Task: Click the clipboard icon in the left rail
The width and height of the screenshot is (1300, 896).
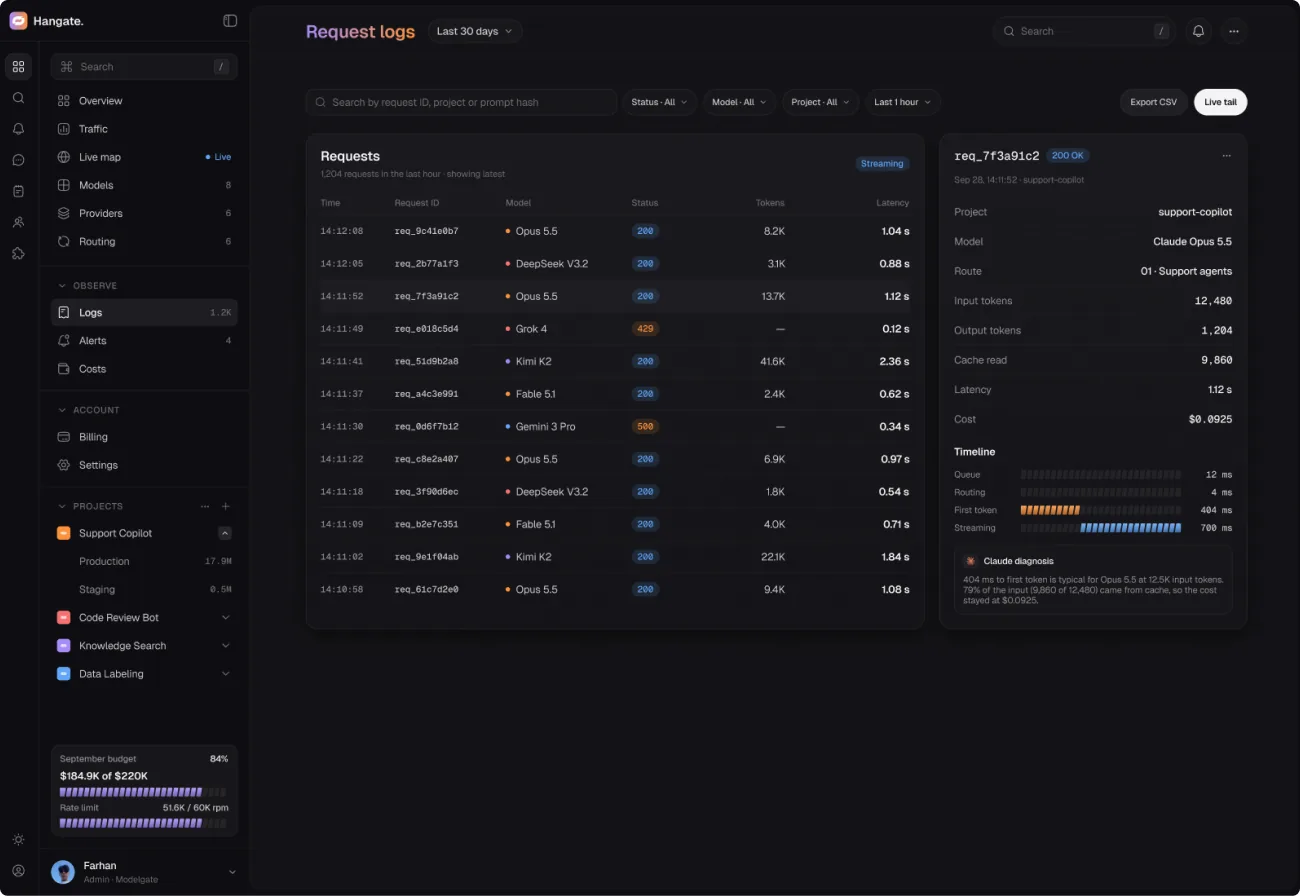Action: click(18, 191)
